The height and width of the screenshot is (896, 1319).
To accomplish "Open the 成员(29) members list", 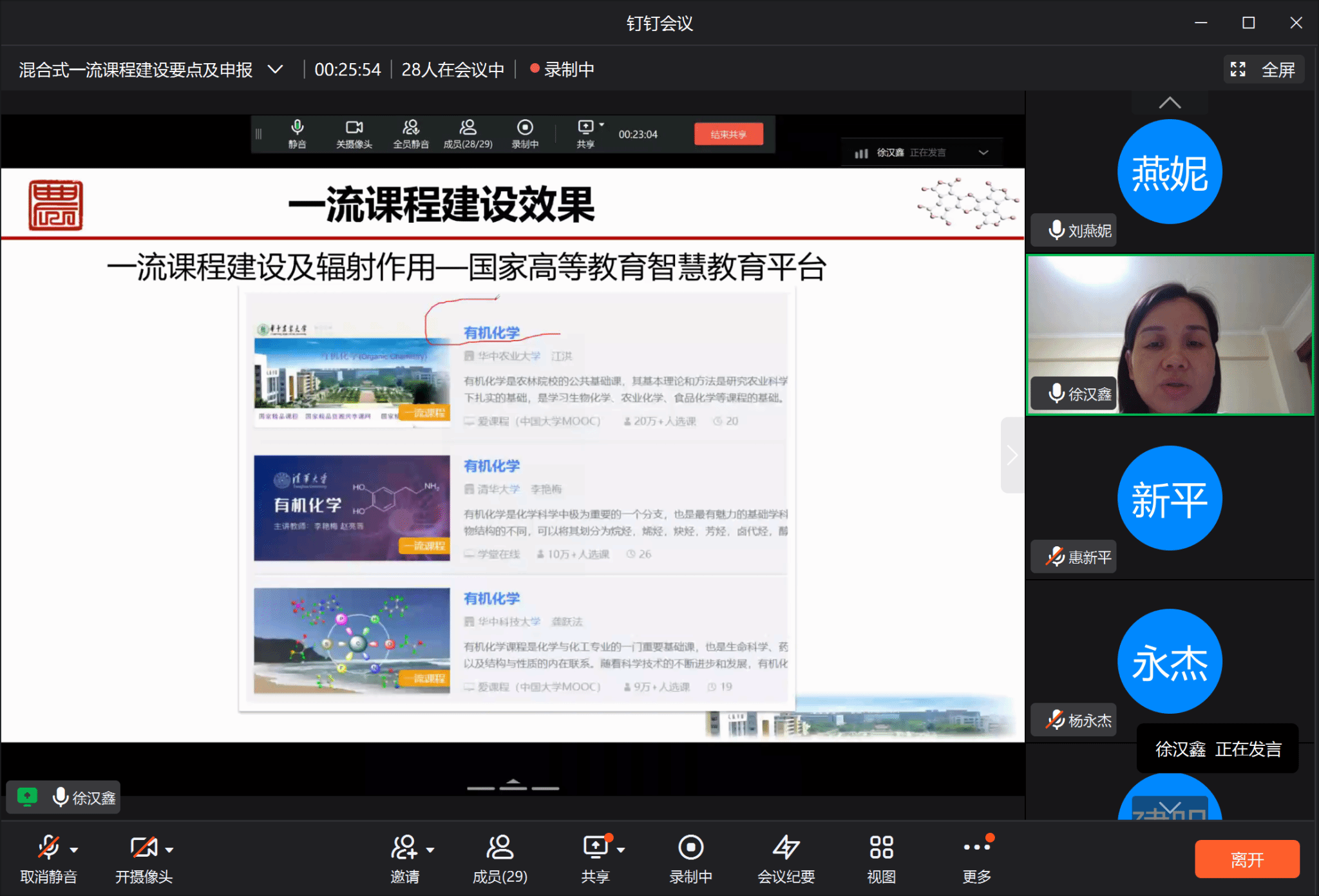I will pyautogui.click(x=500, y=847).
